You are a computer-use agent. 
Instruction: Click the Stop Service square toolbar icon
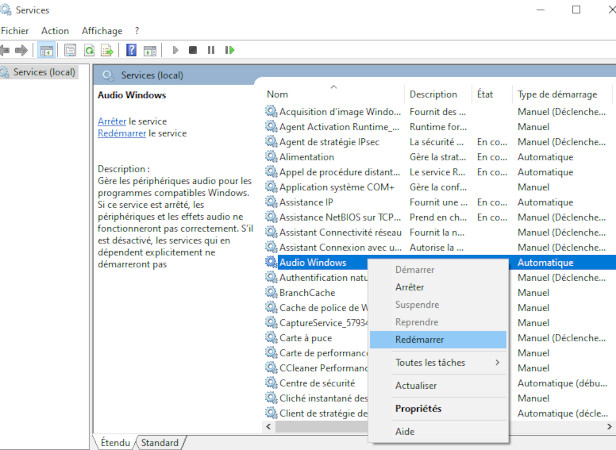pyautogui.click(x=193, y=50)
